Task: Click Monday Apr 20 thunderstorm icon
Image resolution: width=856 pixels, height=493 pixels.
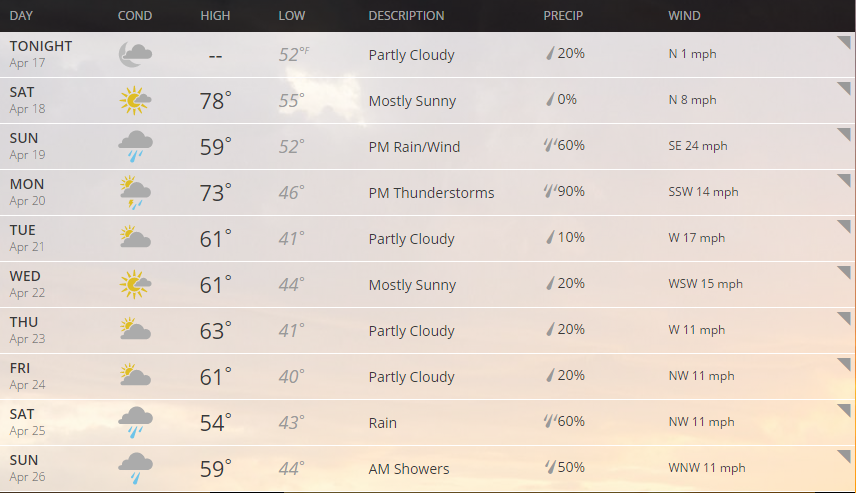Action: pos(135,193)
